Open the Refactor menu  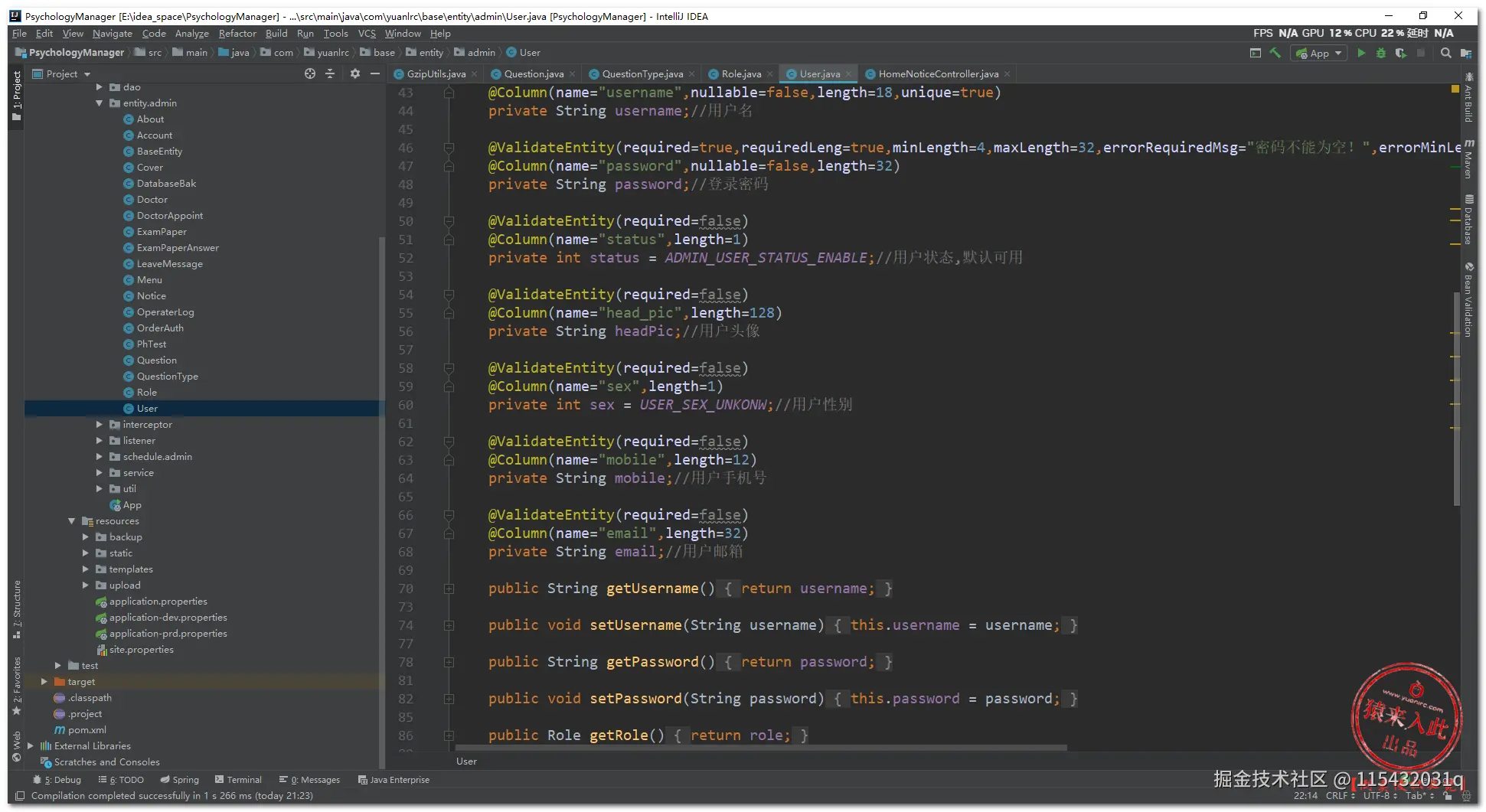(x=237, y=33)
